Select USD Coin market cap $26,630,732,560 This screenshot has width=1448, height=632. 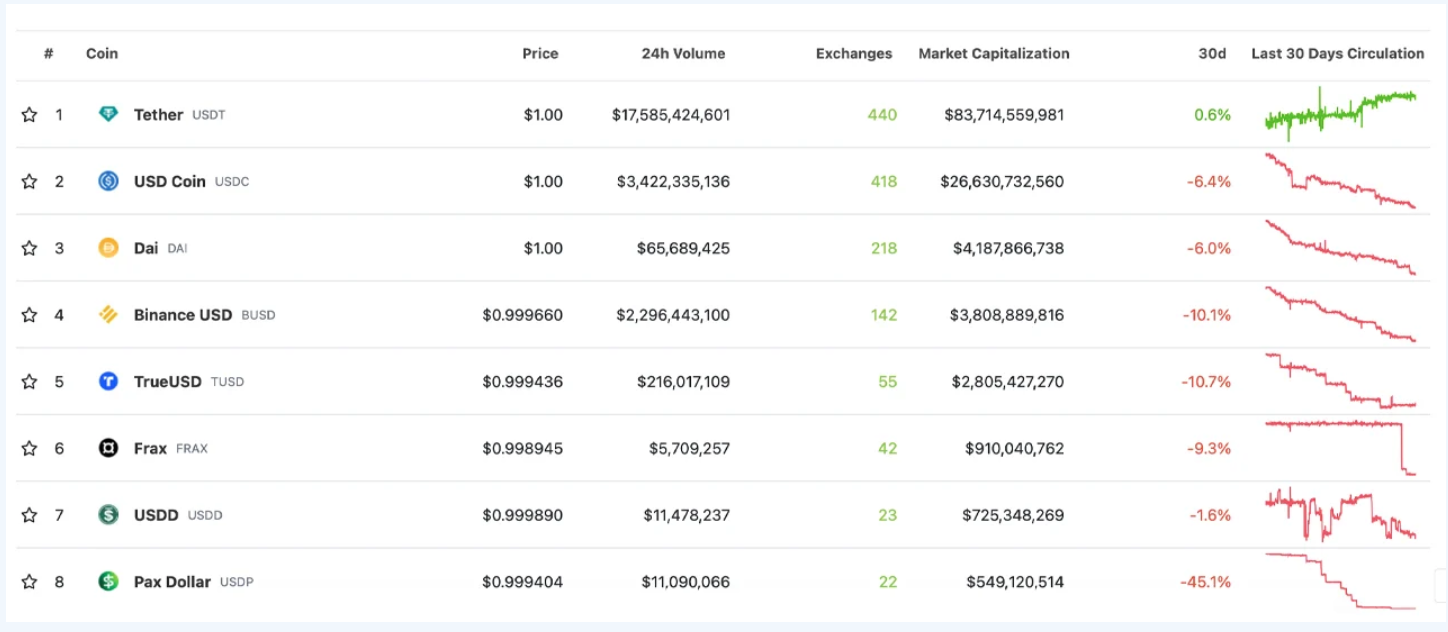pyautogui.click(x=1002, y=182)
